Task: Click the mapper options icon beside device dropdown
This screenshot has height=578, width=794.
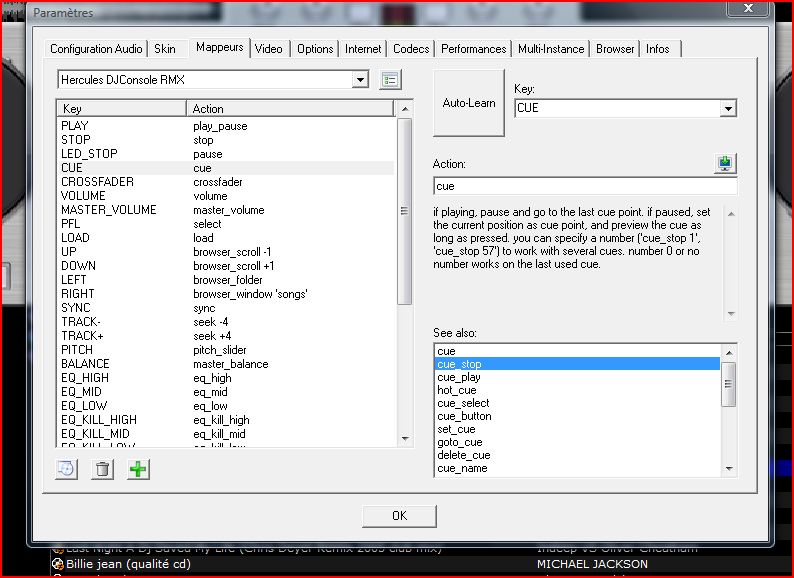Action: pyautogui.click(x=390, y=80)
